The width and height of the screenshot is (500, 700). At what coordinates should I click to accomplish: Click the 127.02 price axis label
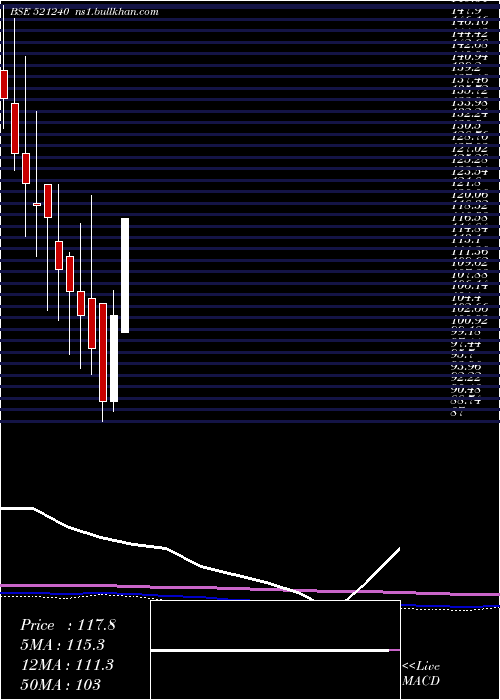470,148
